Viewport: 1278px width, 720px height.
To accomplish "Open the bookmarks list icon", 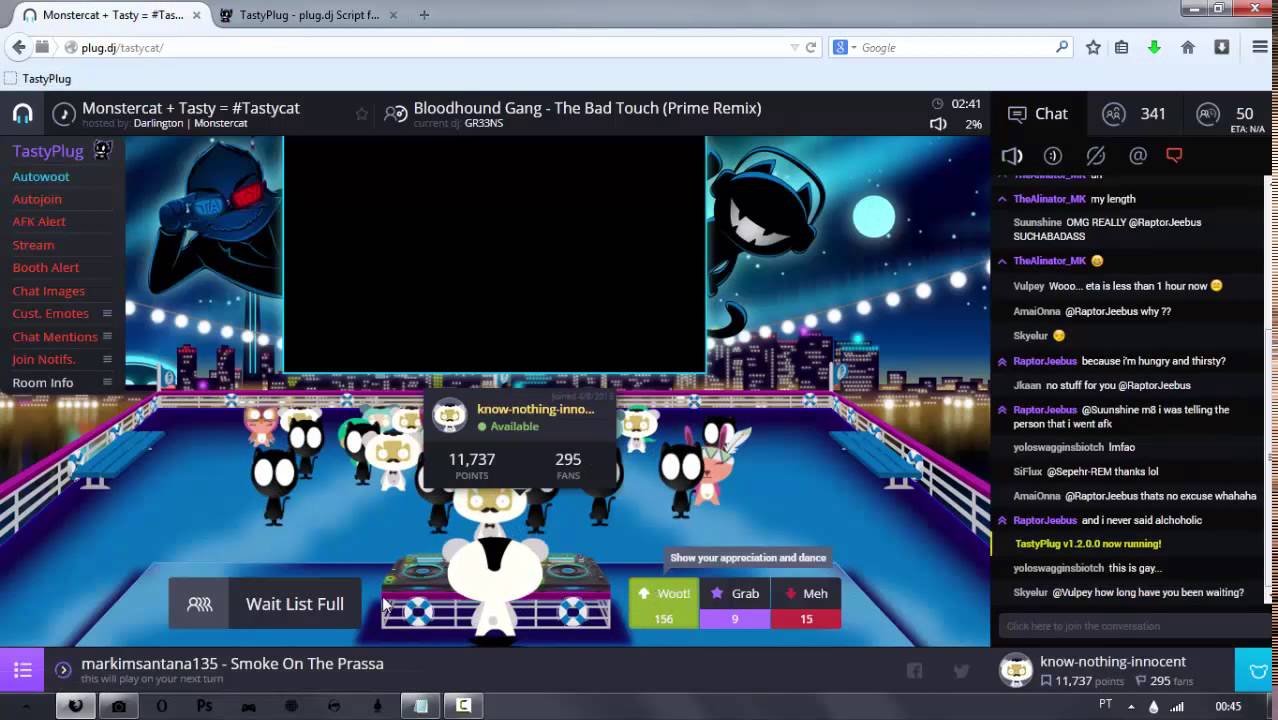I will pyautogui.click(x=1122, y=47).
